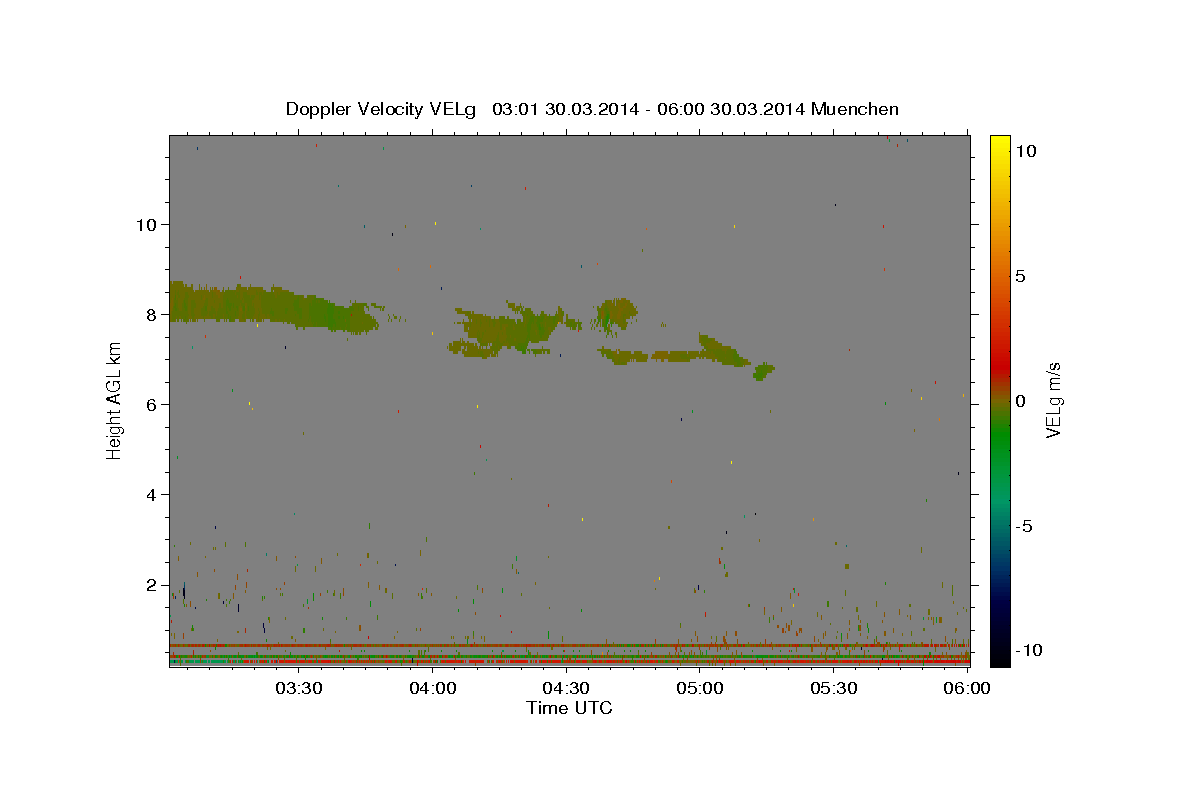Click the green section of the colorbar
The width and height of the screenshot is (1200, 800).
coord(1000,440)
